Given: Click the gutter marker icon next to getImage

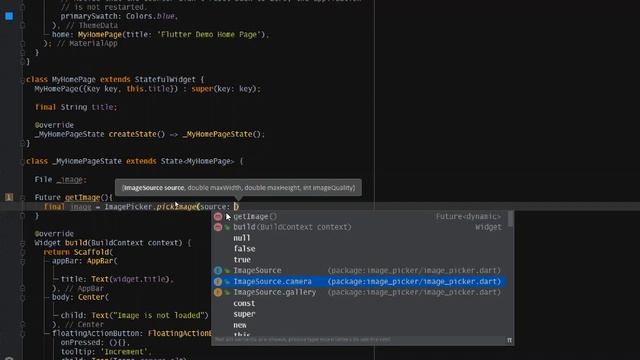Looking at the screenshot, I should [9, 197].
